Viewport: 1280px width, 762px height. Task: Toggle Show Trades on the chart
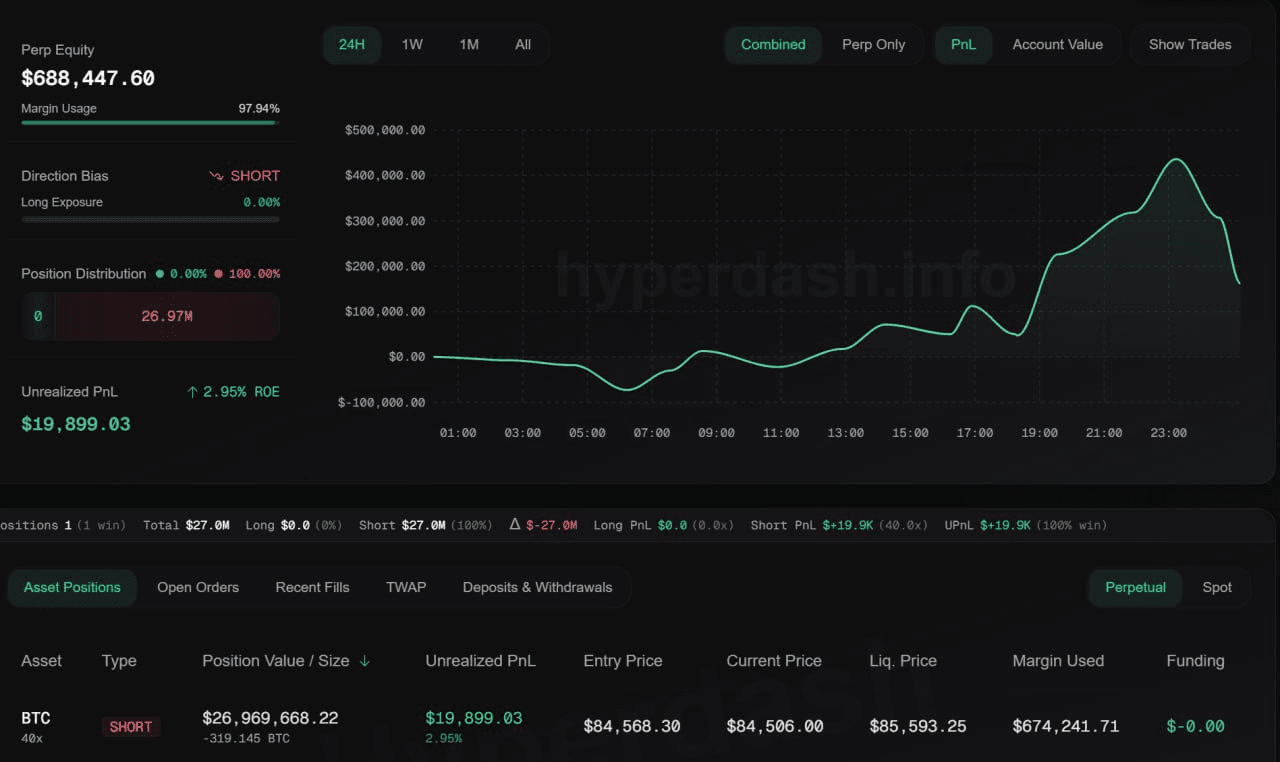(1190, 45)
